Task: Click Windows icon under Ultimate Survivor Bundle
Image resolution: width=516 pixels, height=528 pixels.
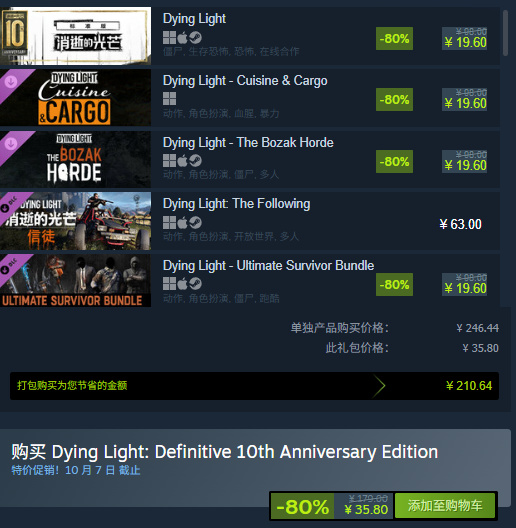Action: pyautogui.click(x=169, y=284)
